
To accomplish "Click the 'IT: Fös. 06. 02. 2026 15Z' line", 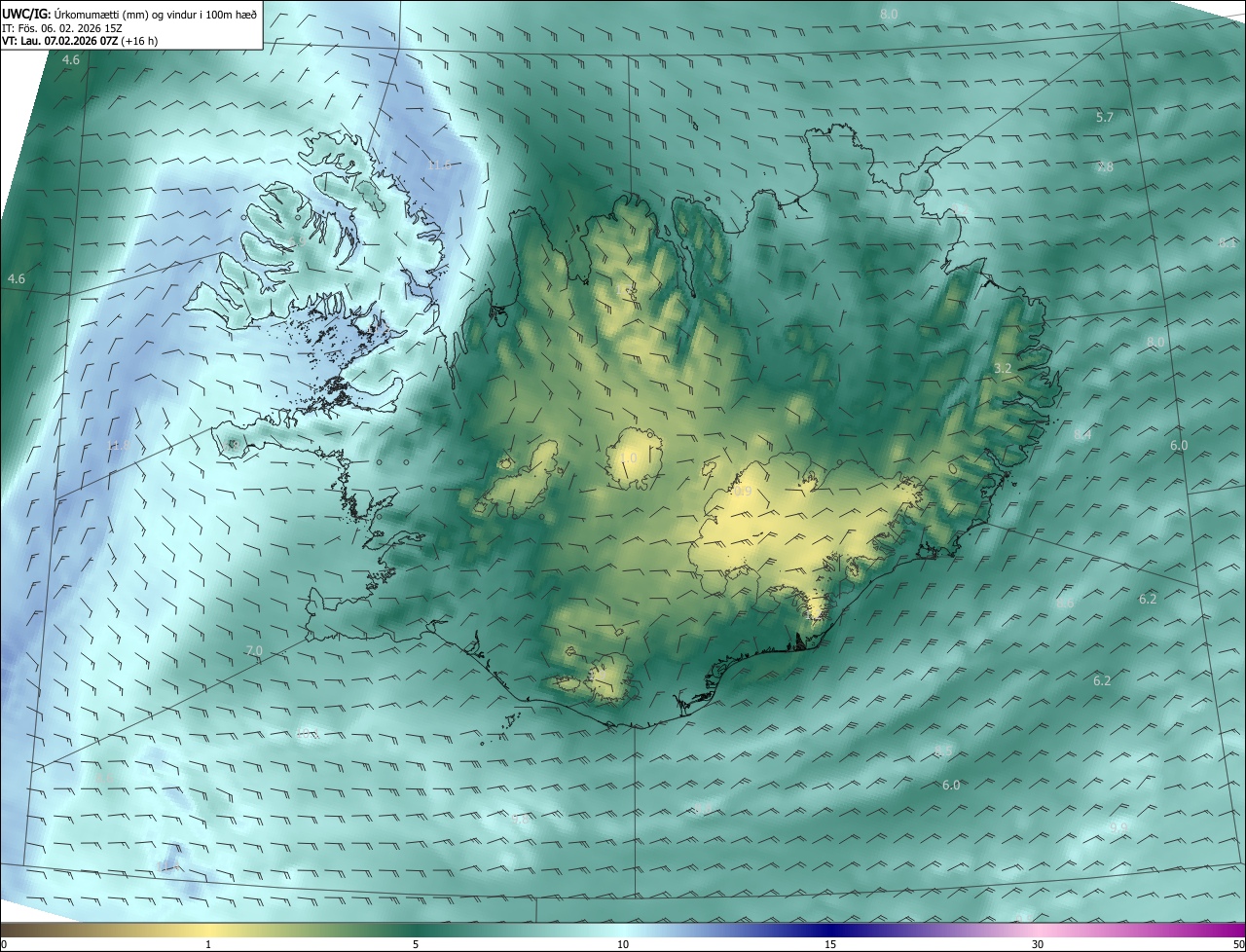I will pos(61,28).
